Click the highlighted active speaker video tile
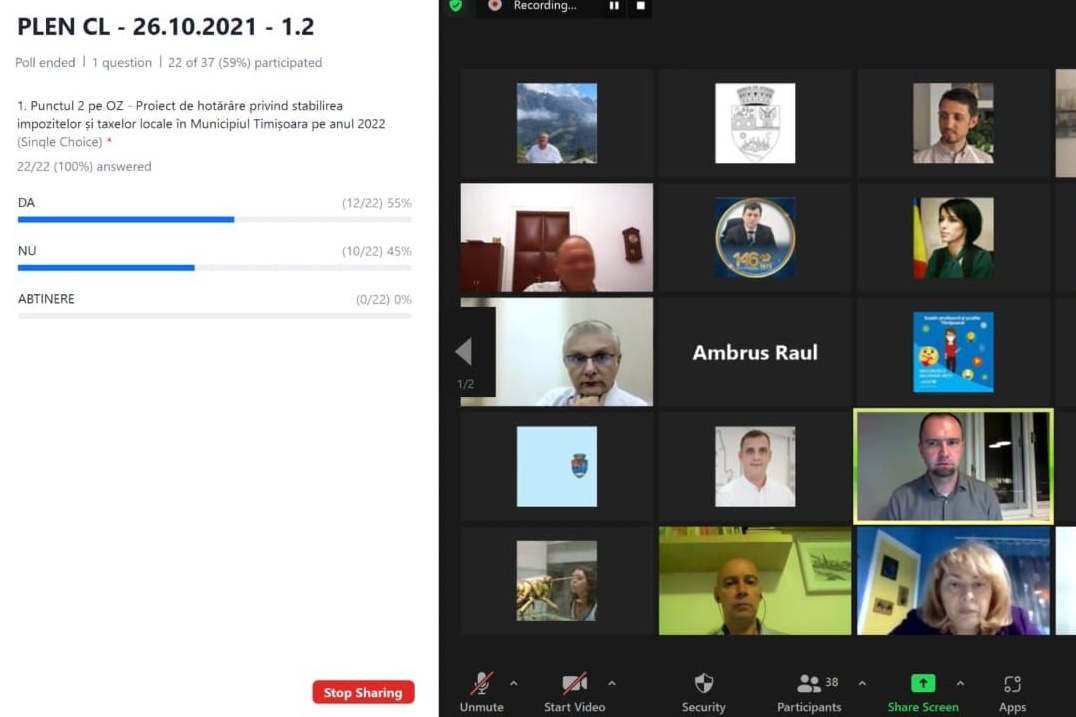 953,466
